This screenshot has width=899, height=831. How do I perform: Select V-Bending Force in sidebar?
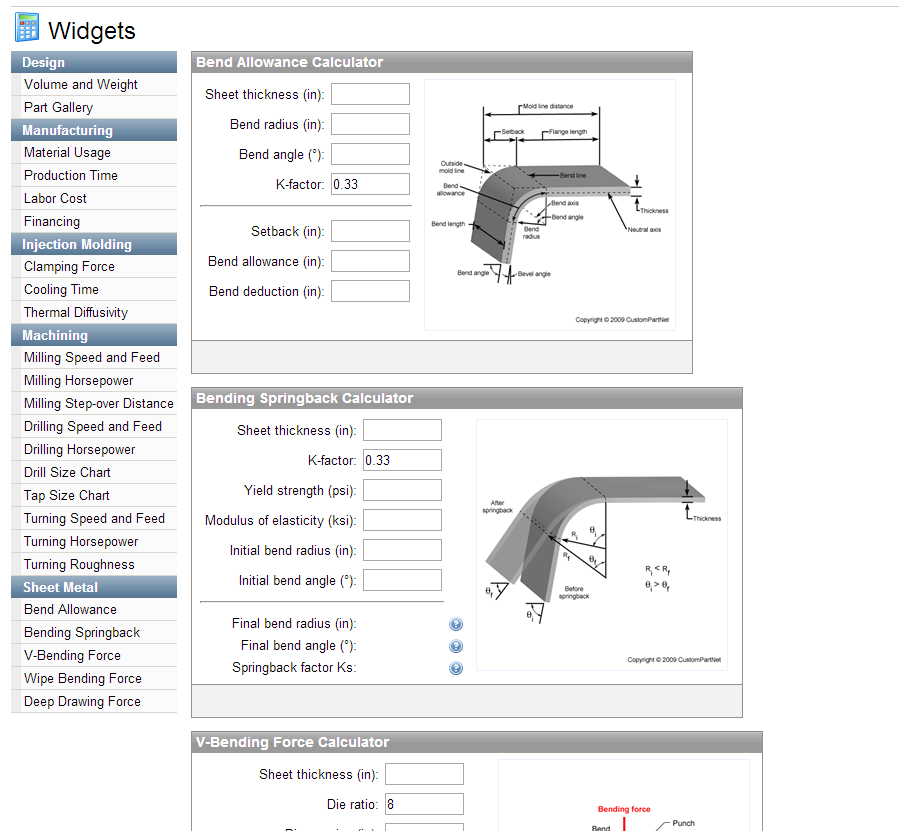click(72, 656)
